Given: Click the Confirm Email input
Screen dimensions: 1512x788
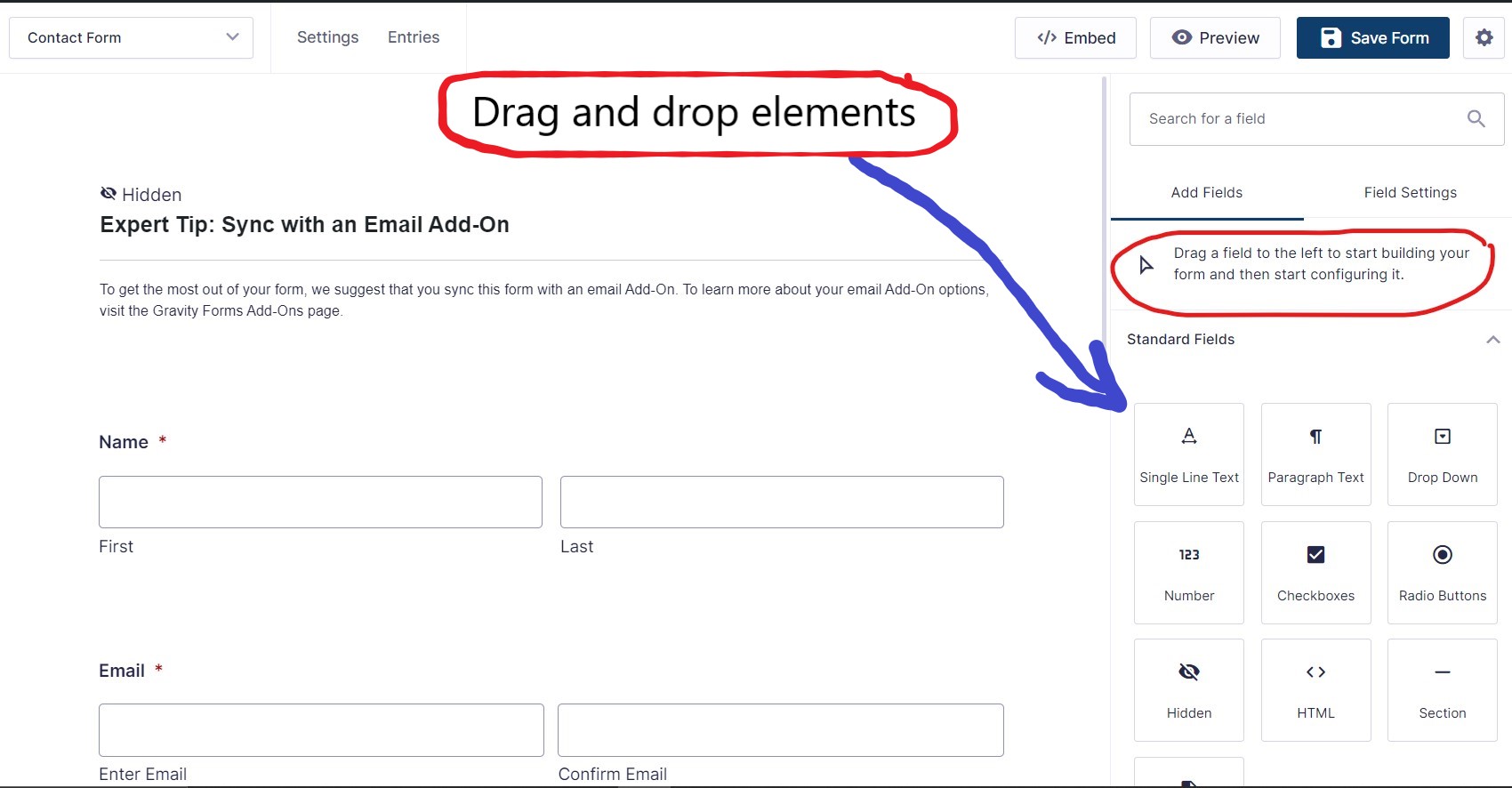Looking at the screenshot, I should (781, 730).
